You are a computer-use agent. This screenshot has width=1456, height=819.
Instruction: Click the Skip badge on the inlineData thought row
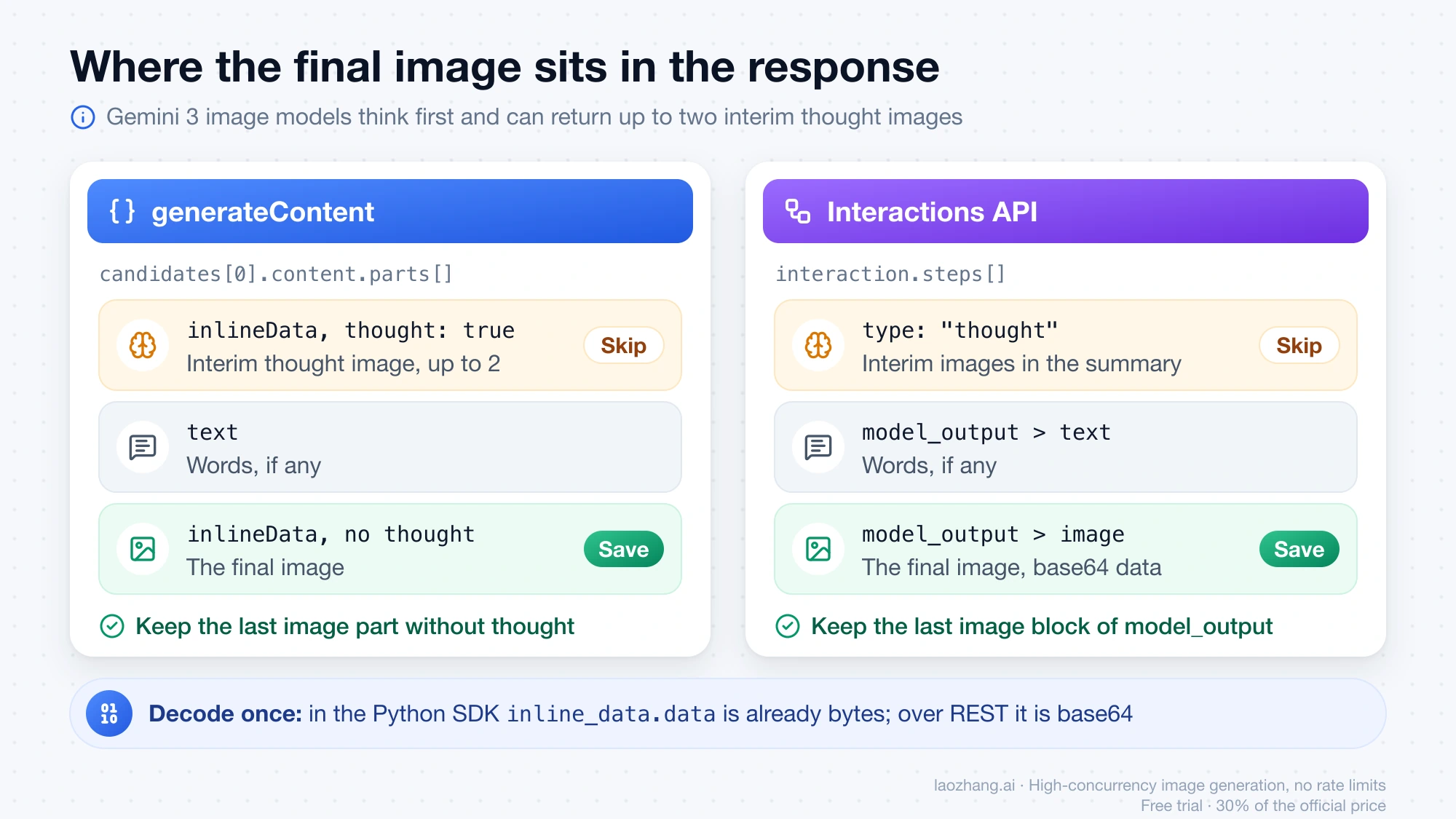pyautogui.click(x=624, y=345)
